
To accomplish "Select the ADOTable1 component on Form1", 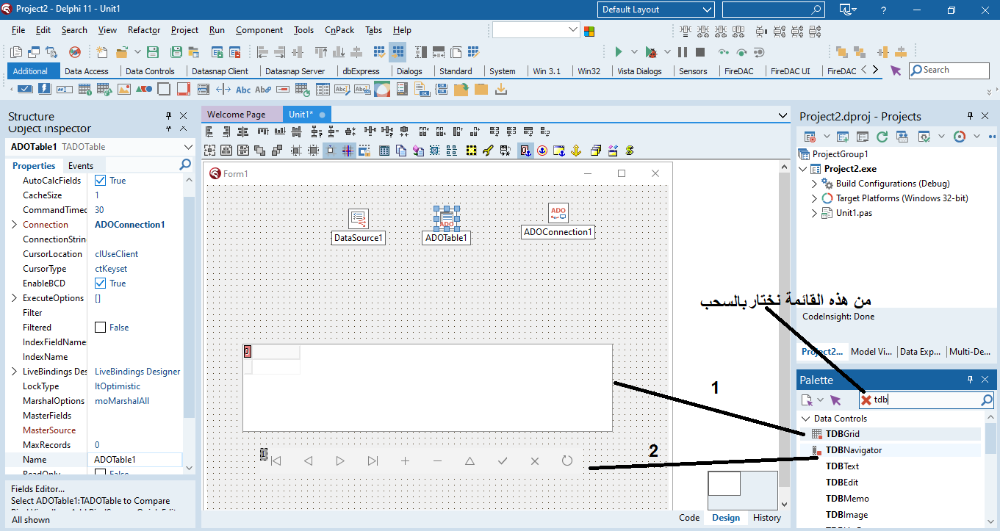I will [446, 219].
